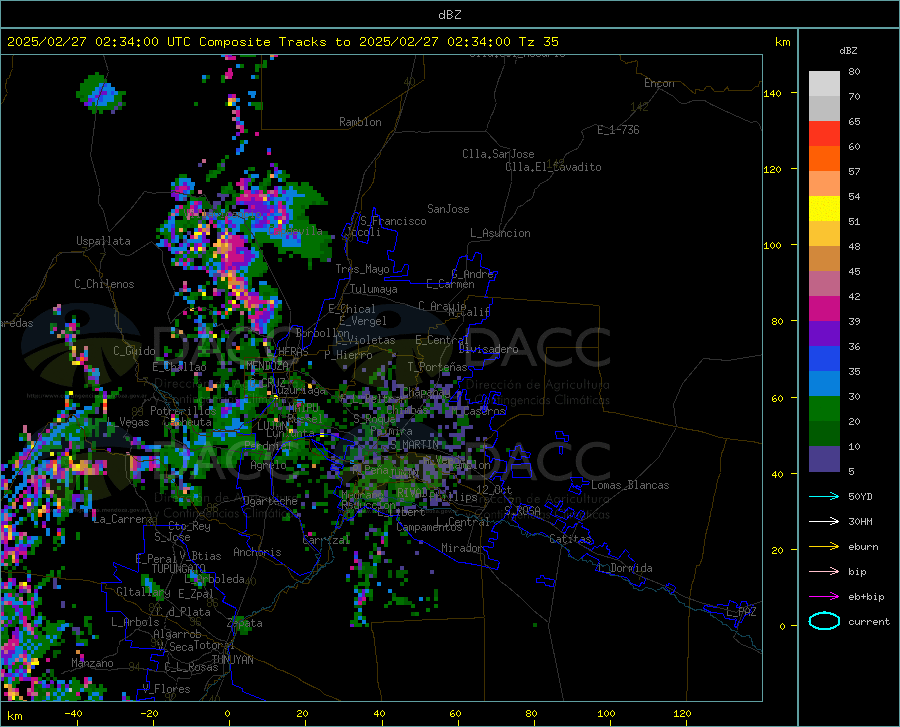Click the 'Lomas_Blancas' map label
The height and width of the screenshot is (727, 900).
click(630, 485)
